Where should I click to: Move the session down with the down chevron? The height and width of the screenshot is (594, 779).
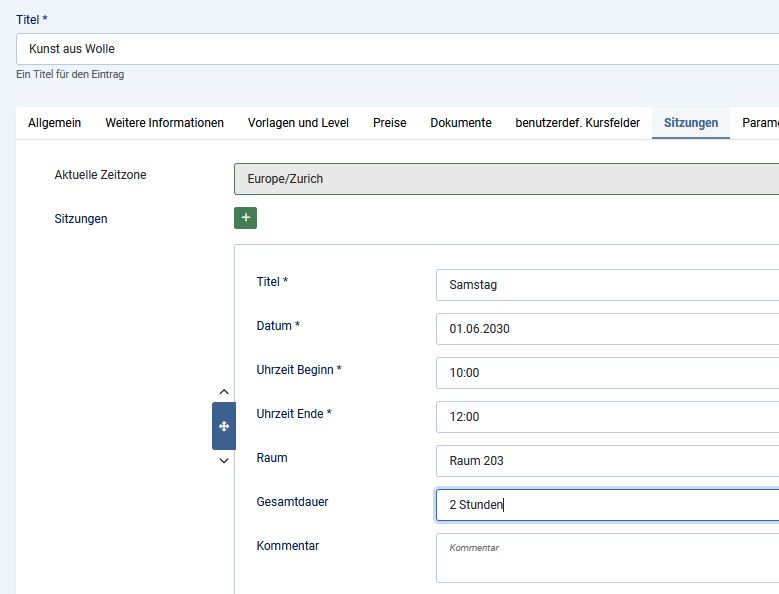tap(224, 460)
